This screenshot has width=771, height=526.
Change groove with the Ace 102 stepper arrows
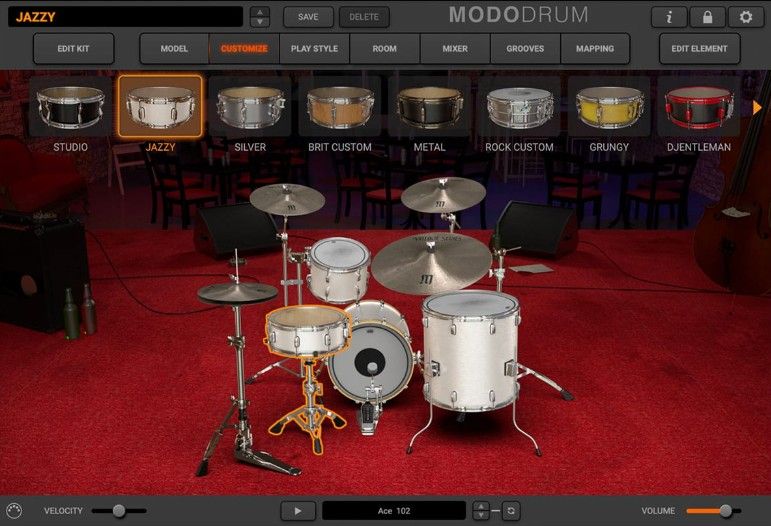pos(481,510)
